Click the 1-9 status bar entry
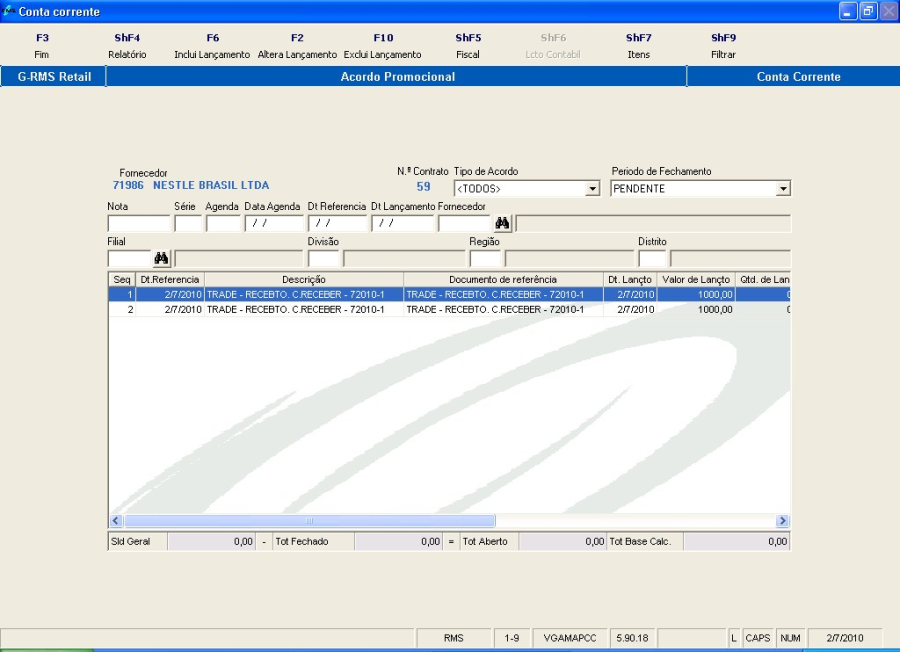Screen dimensions: 900x652 pyautogui.click(x=512, y=638)
